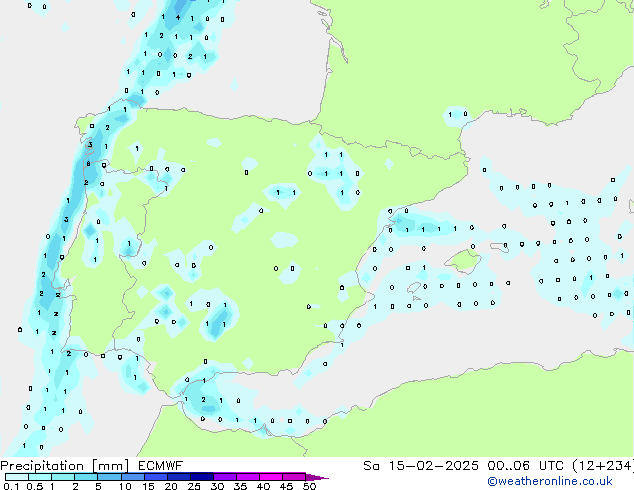Click the "25" legend scale label
Viewport: 634px width, 490px height.
point(194,486)
